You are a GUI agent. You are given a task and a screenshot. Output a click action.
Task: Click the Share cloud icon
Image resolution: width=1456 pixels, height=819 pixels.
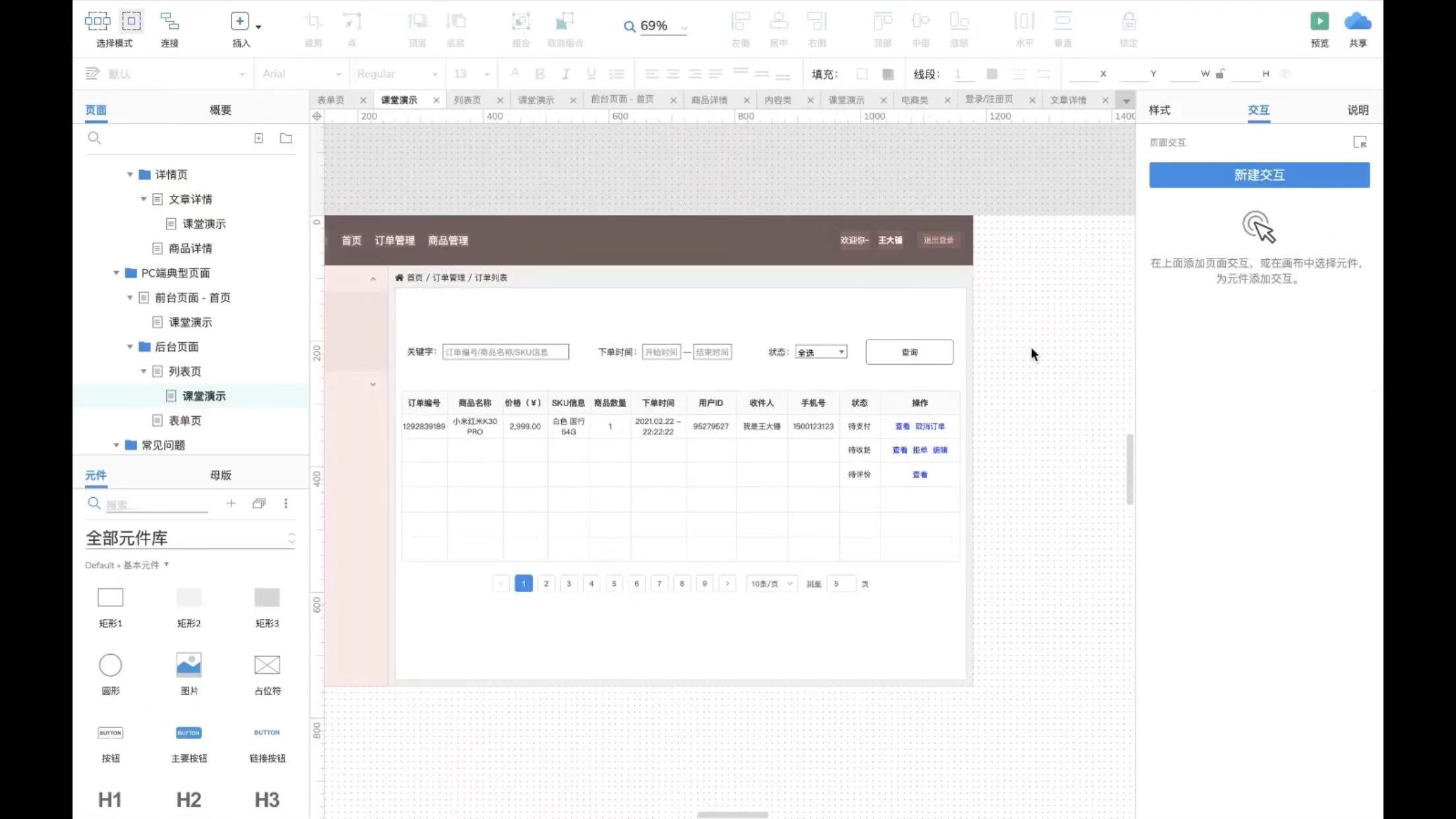coord(1357,22)
